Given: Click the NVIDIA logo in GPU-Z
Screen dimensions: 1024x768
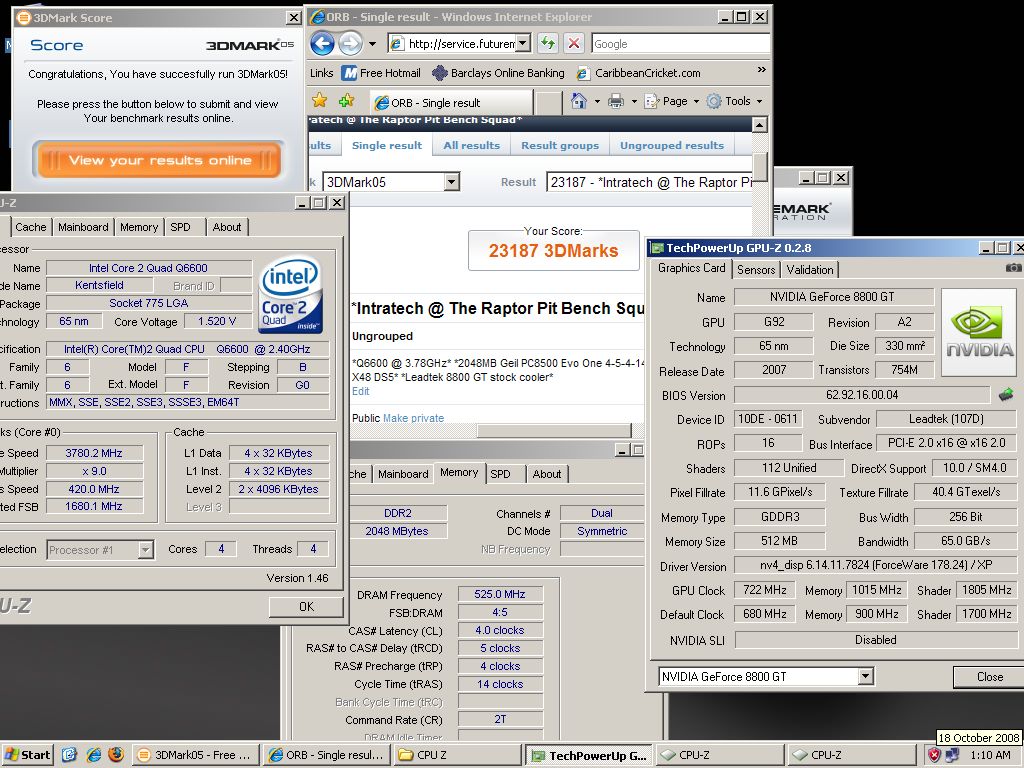Looking at the screenshot, I should (x=979, y=332).
